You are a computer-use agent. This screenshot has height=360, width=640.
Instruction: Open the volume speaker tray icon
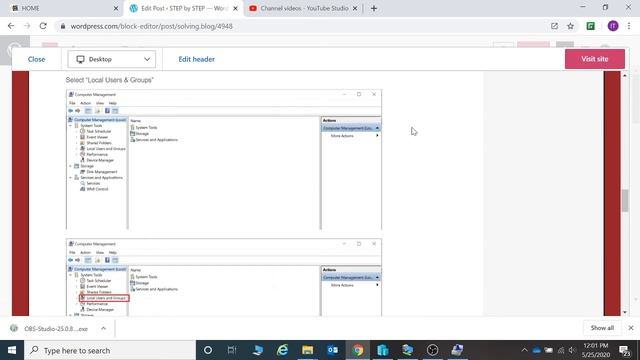click(x=572, y=350)
